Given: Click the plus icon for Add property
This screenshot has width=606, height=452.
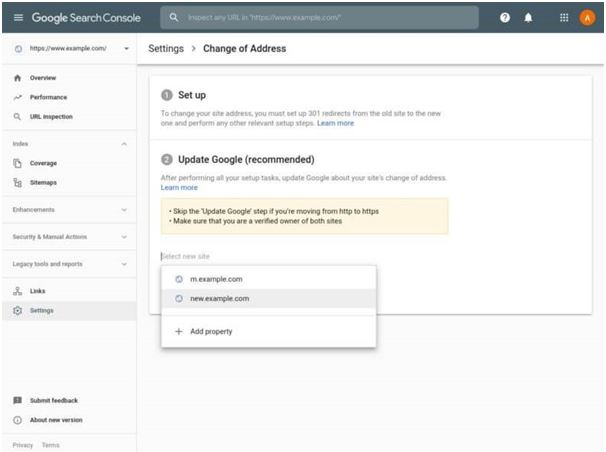Looking at the screenshot, I should (x=179, y=331).
